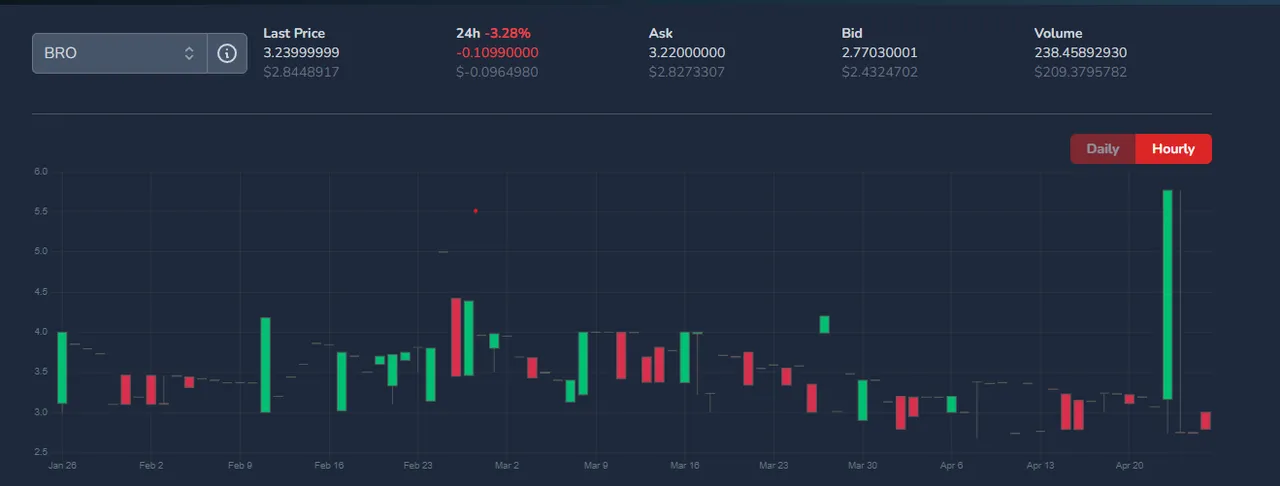Click the Ask price 3.22000000
The height and width of the screenshot is (486, 1280).
point(687,52)
